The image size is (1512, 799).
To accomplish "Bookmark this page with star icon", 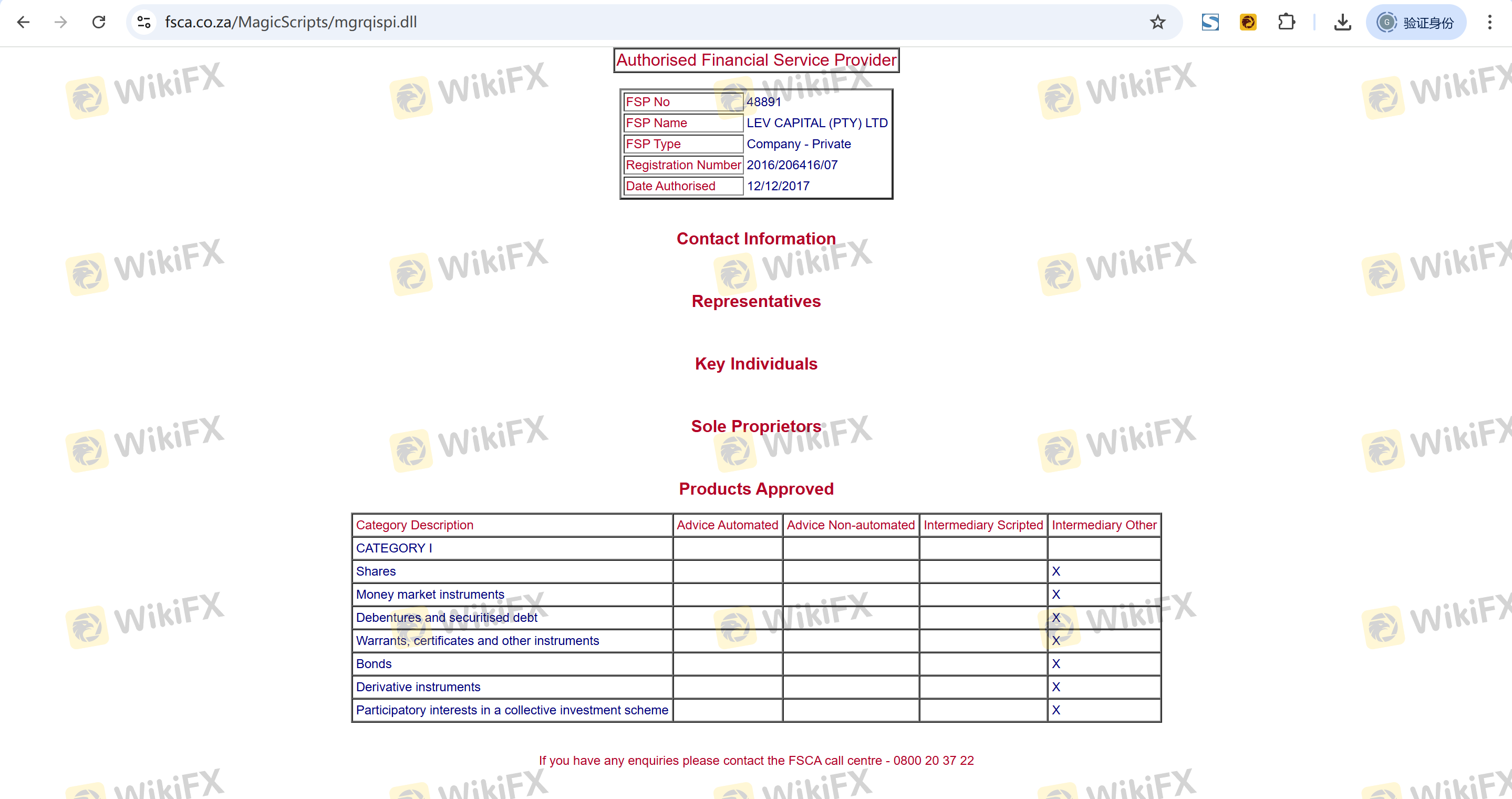I will pos(1157,22).
